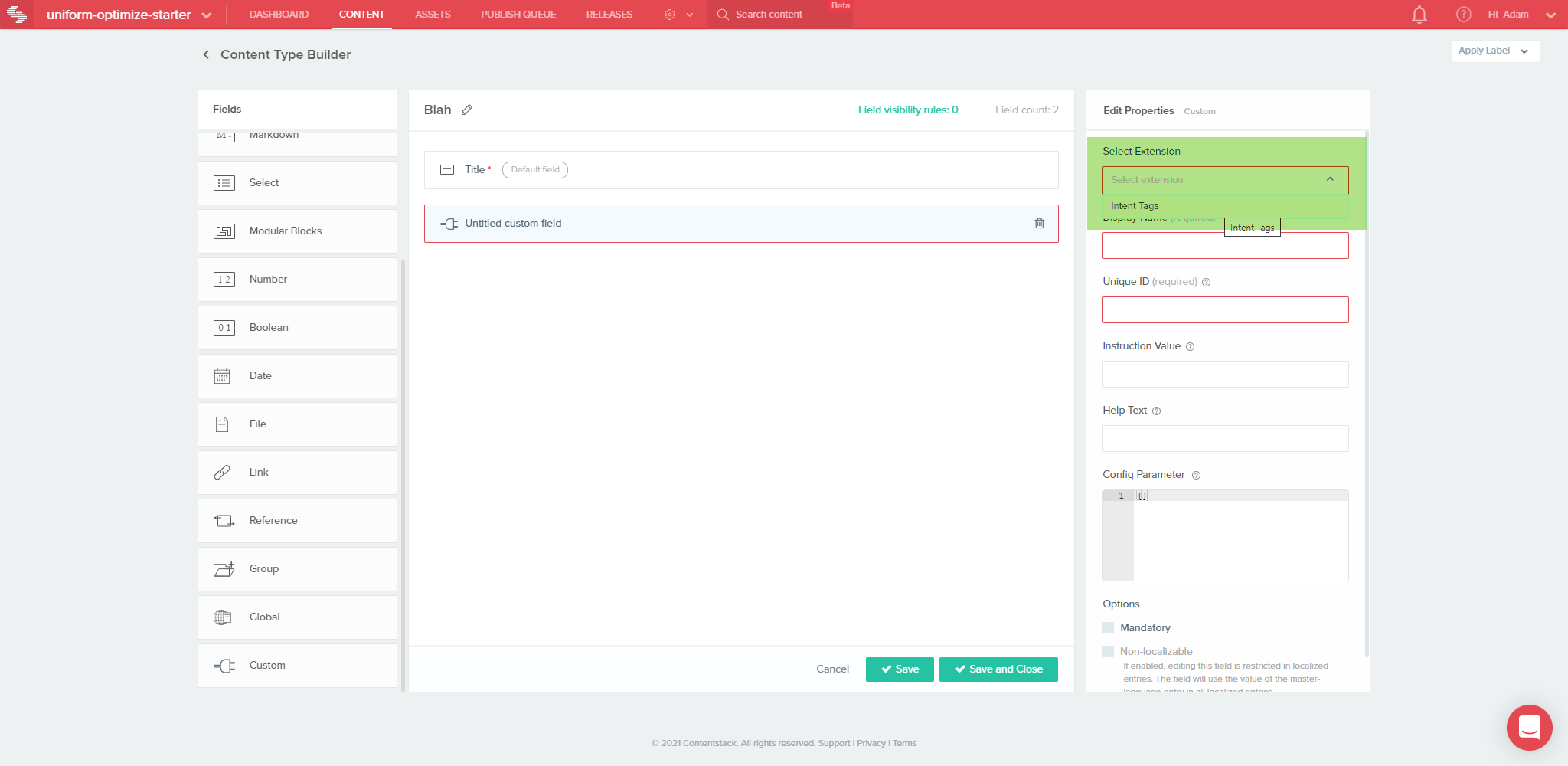Click Save and Close
1568x766 pixels.
click(x=998, y=669)
